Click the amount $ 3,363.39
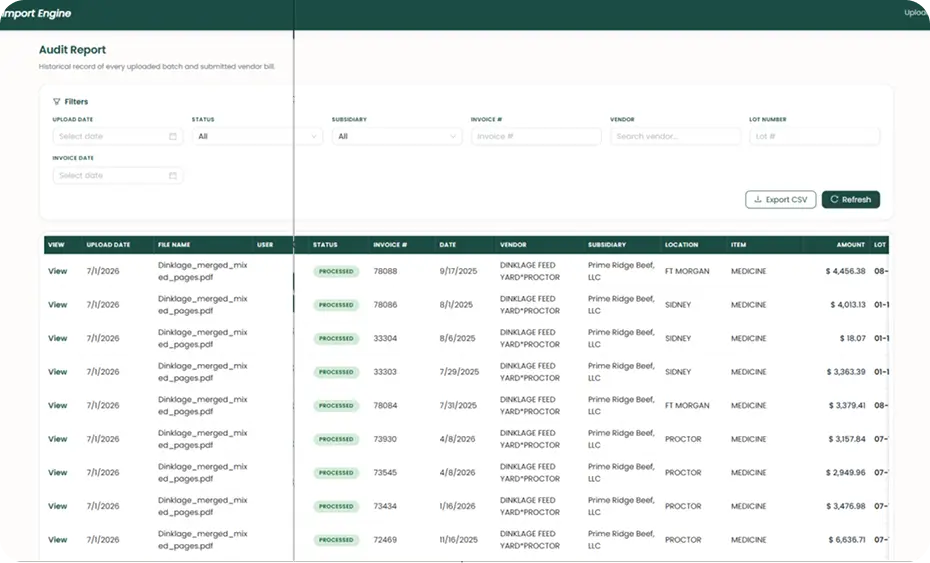The width and height of the screenshot is (930, 563). 846,372
